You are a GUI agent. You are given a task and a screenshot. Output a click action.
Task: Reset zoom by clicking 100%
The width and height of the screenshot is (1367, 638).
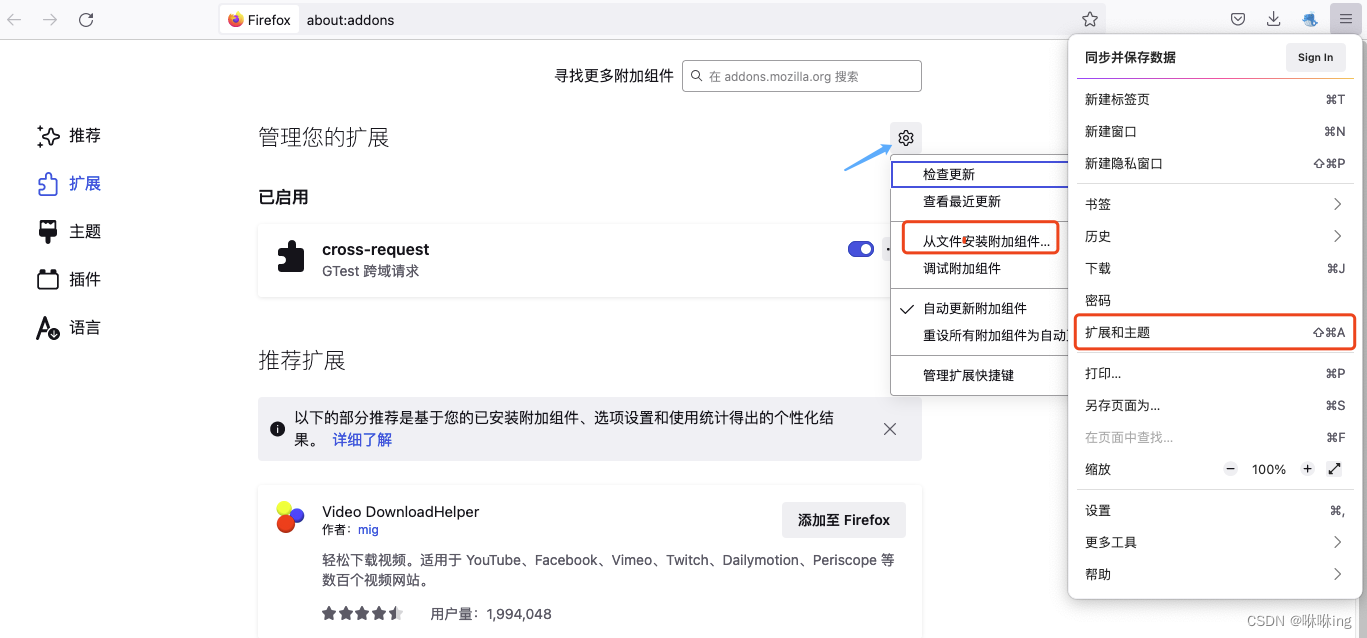[1269, 469]
